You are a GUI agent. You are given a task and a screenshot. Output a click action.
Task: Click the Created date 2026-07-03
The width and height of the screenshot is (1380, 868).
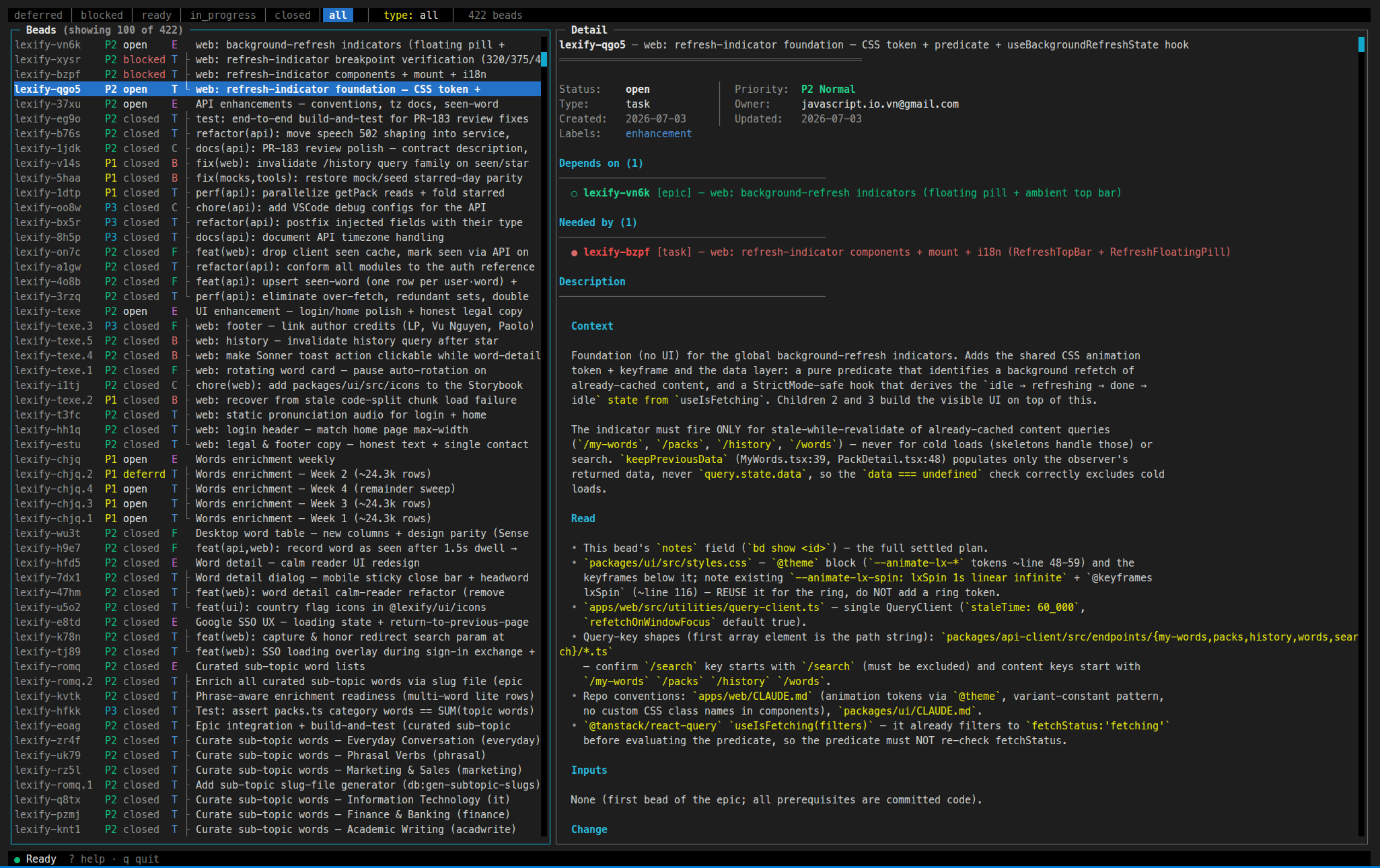pos(656,118)
